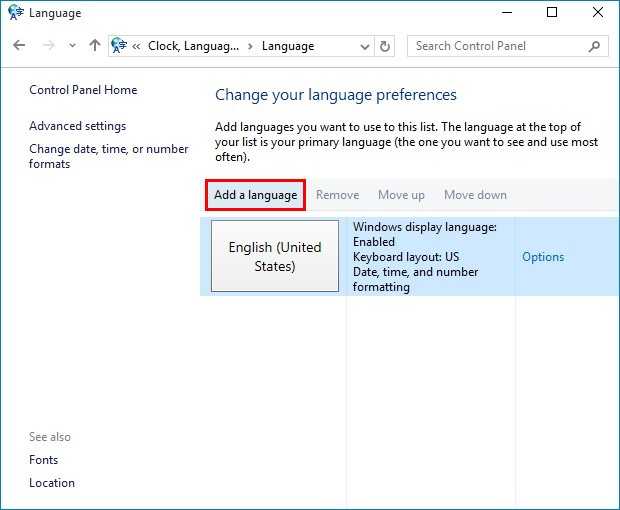Open Change date, time, or number formats
This screenshot has width=620, height=510.
coord(109,156)
